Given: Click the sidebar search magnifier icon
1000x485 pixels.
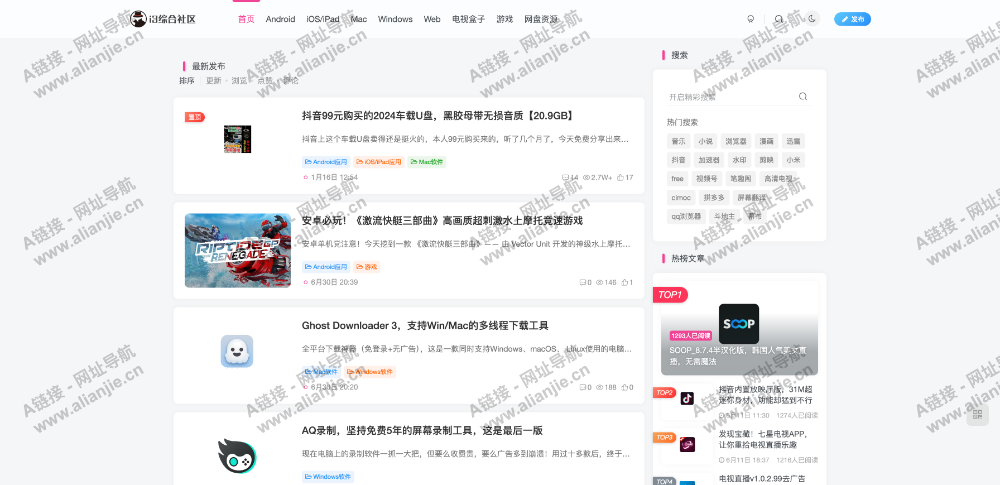Looking at the screenshot, I should [x=803, y=96].
